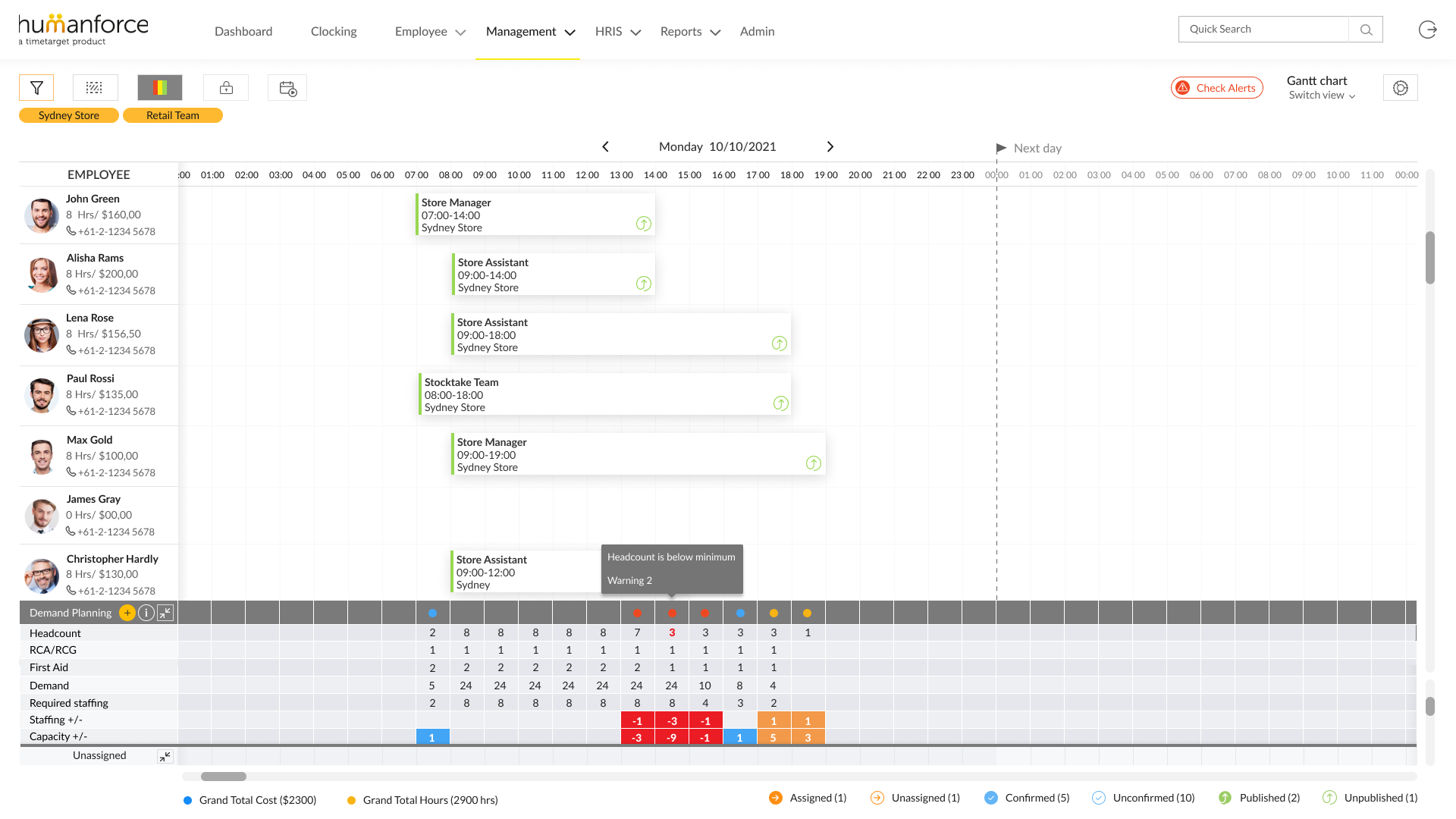Open Demand Planning info icon
Screen dimensions: 1456x819
(x=146, y=613)
